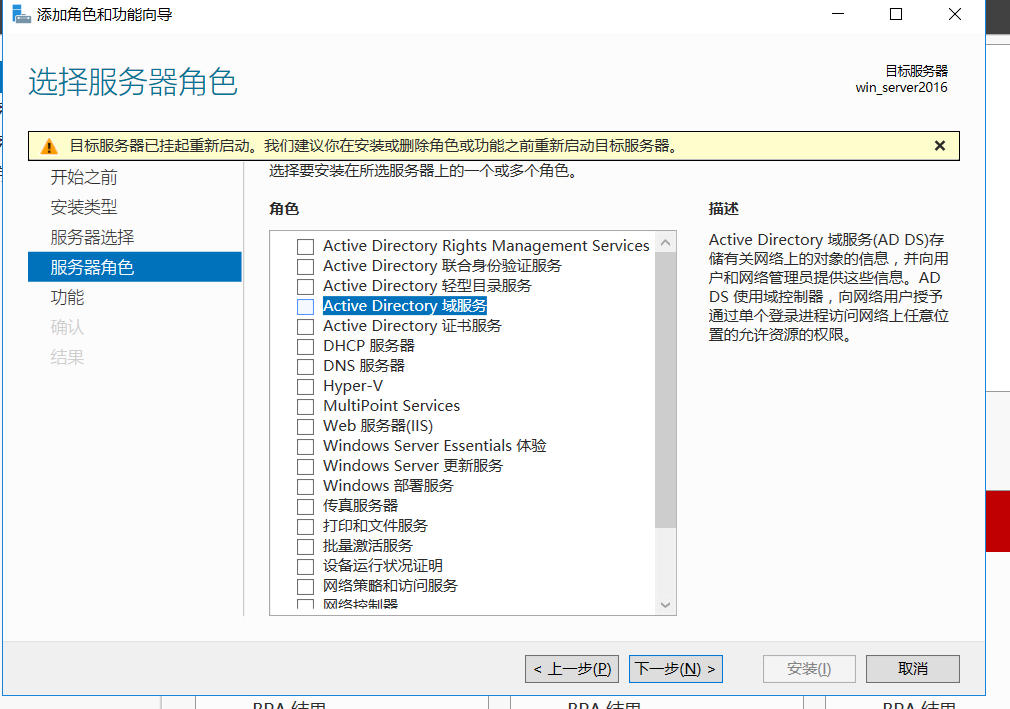Select Hyper-V role label
1010x709 pixels.
pos(353,386)
